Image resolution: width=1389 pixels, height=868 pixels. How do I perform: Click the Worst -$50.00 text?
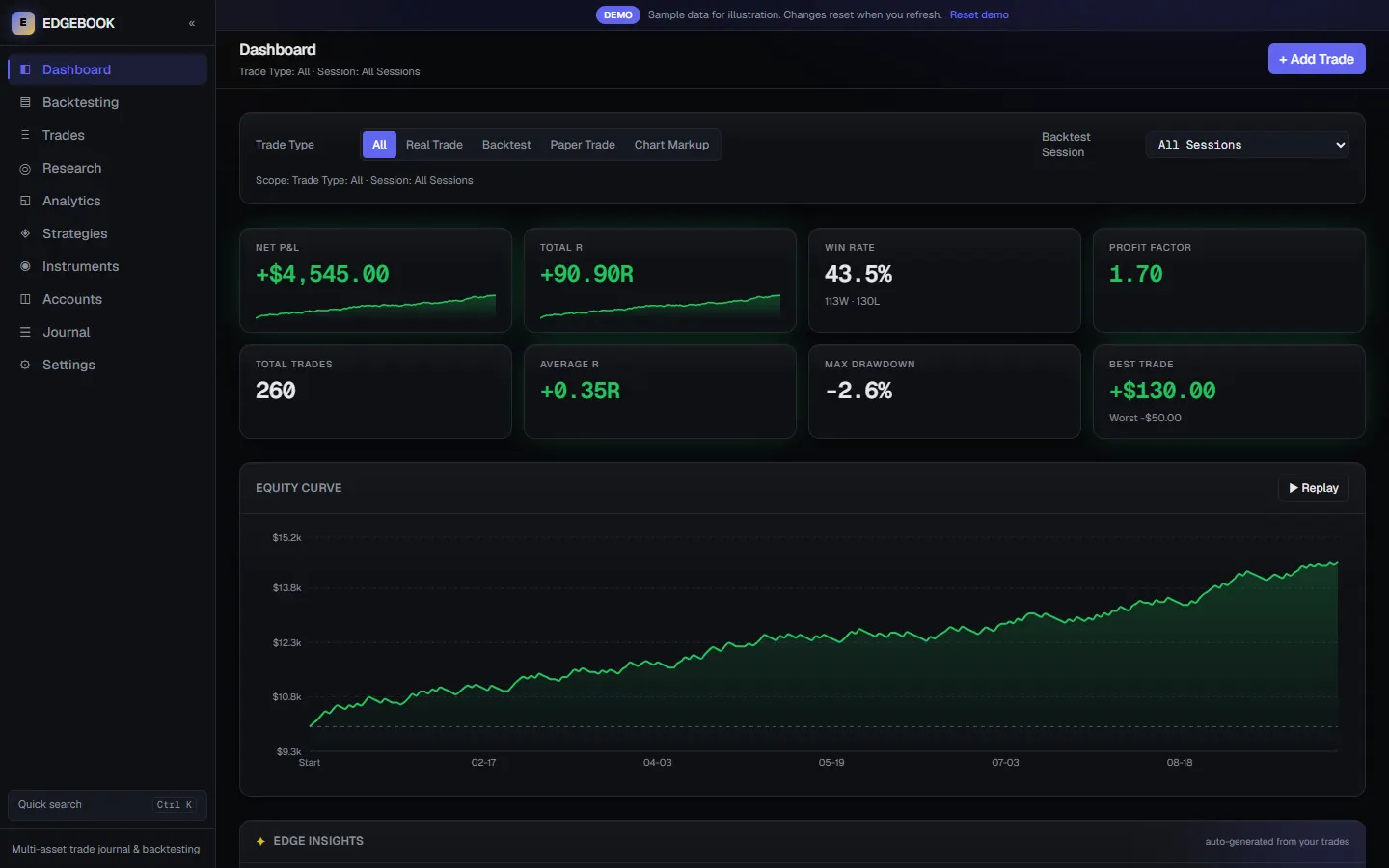(1145, 418)
